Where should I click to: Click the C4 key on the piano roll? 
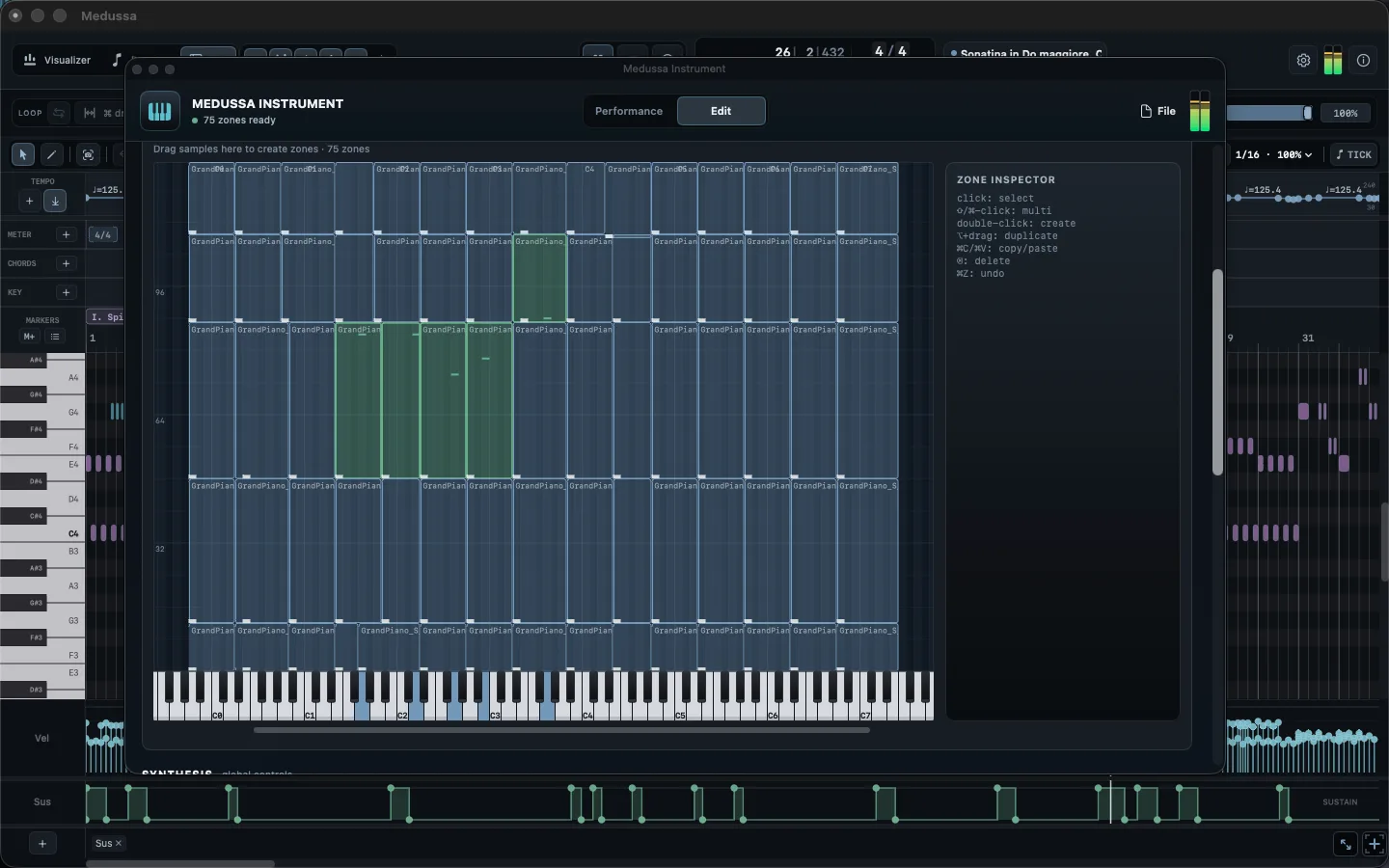(42, 533)
